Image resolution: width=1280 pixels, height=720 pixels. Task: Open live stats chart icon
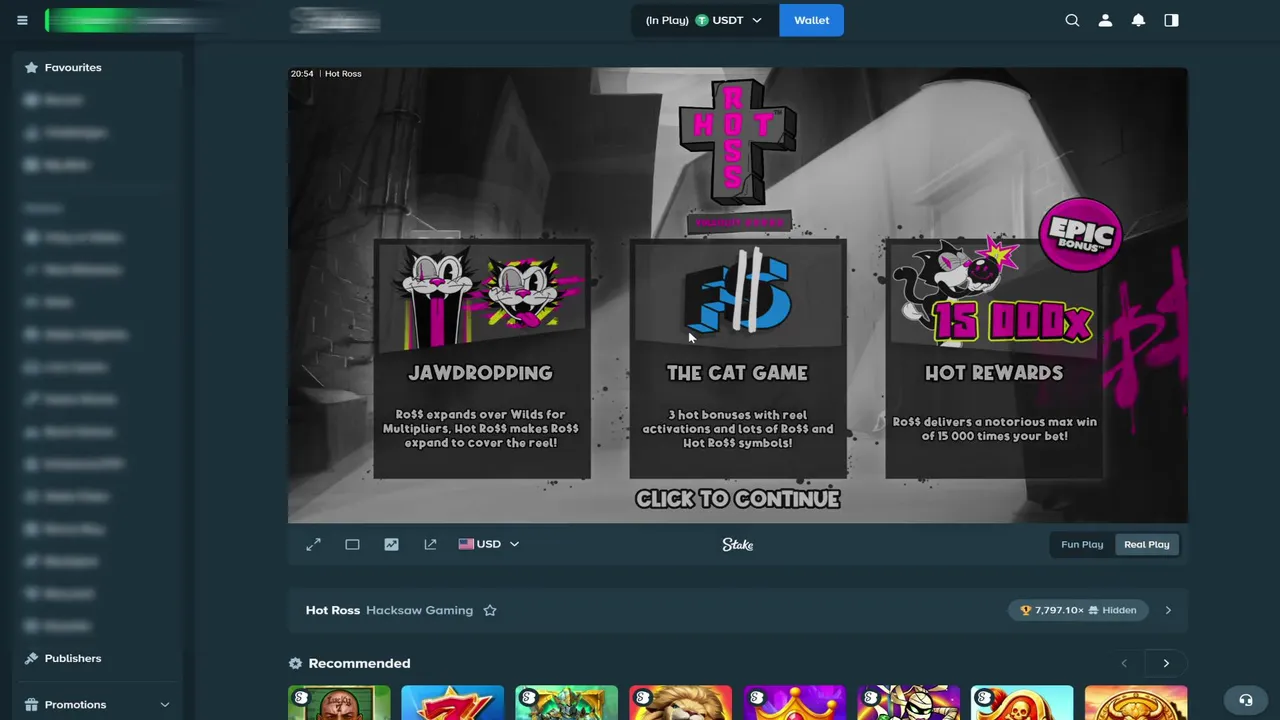(x=391, y=544)
